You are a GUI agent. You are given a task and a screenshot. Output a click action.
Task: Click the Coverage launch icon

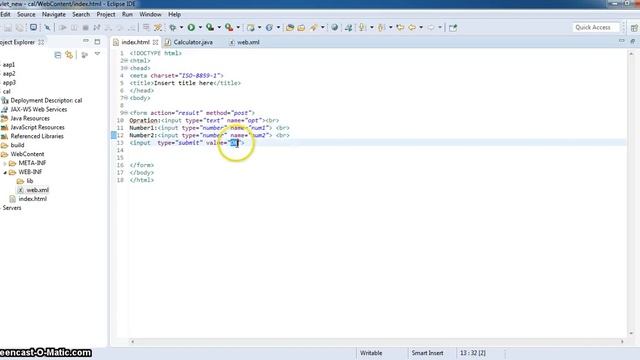(x=210, y=28)
